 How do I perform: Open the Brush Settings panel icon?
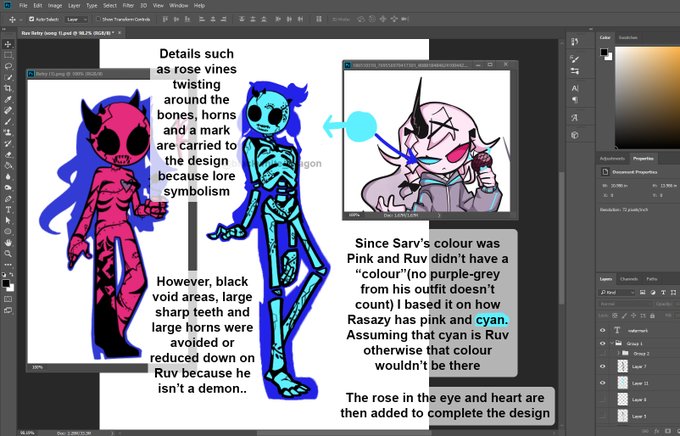[x=575, y=59]
